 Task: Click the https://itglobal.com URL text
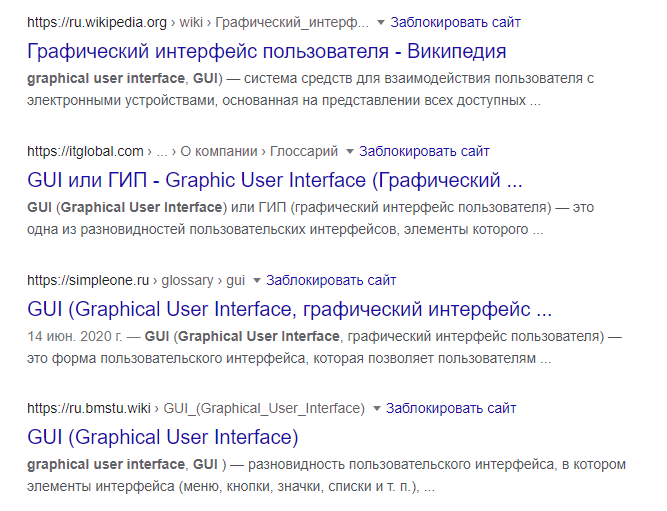pos(85,151)
